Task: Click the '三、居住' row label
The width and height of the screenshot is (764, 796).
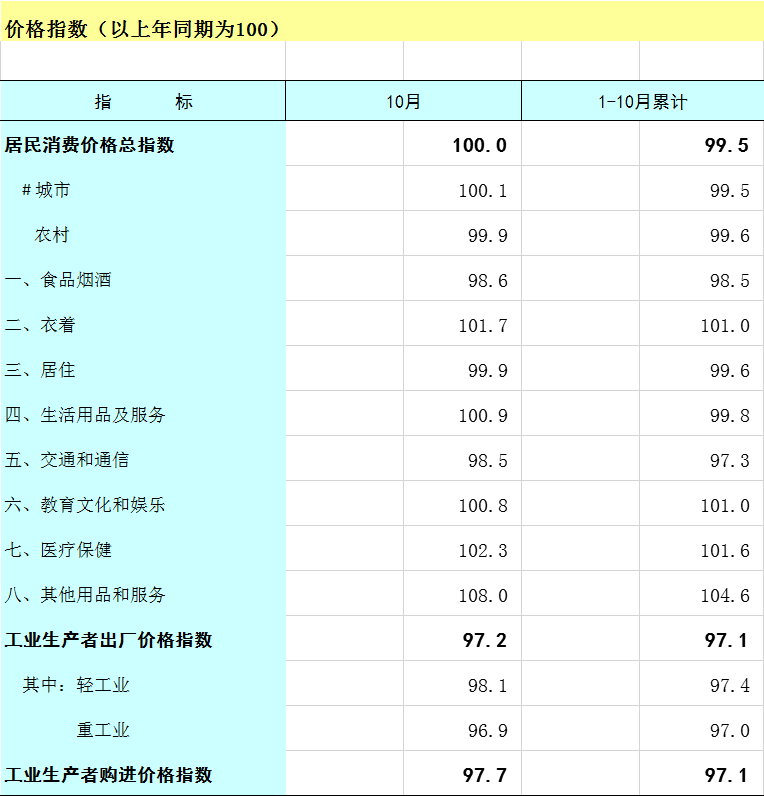Action: [x=40, y=370]
